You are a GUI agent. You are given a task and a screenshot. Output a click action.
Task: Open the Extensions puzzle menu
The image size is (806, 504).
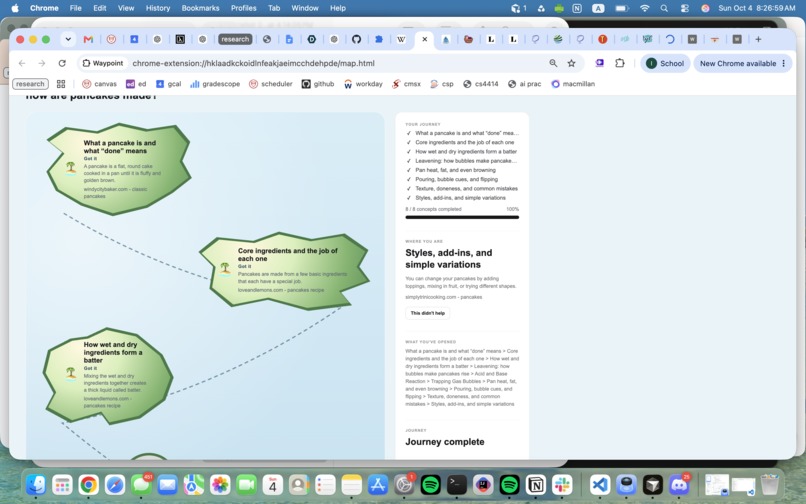coord(620,63)
